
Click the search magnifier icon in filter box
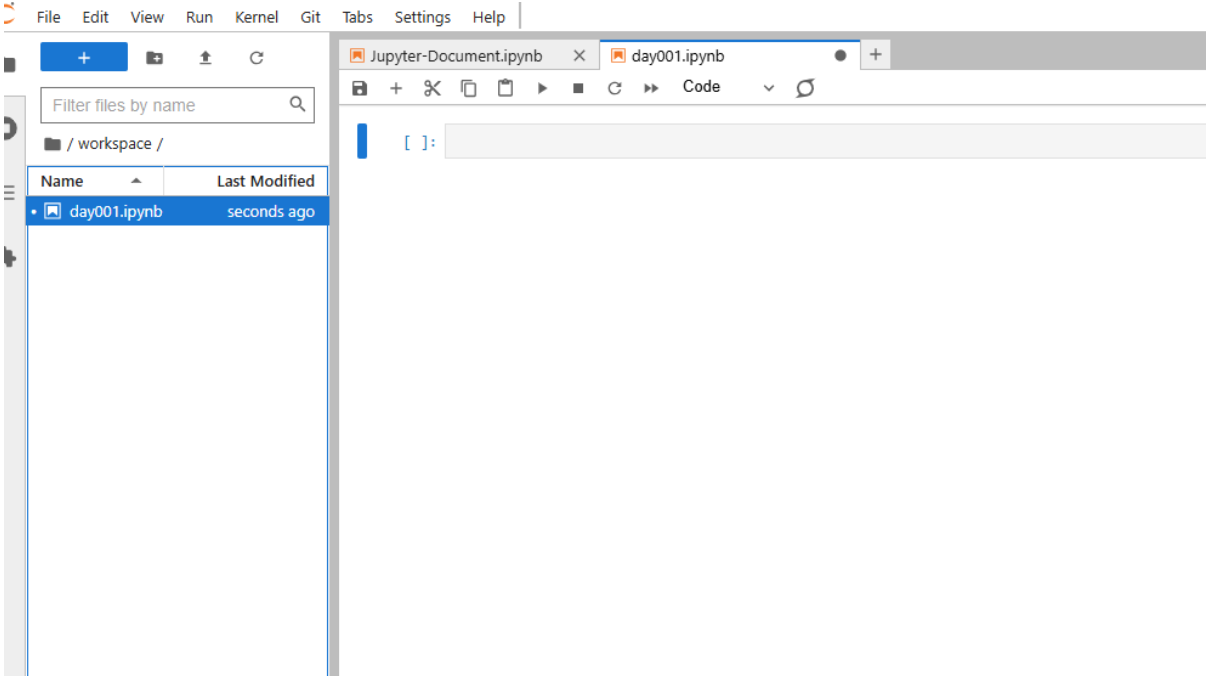297,103
